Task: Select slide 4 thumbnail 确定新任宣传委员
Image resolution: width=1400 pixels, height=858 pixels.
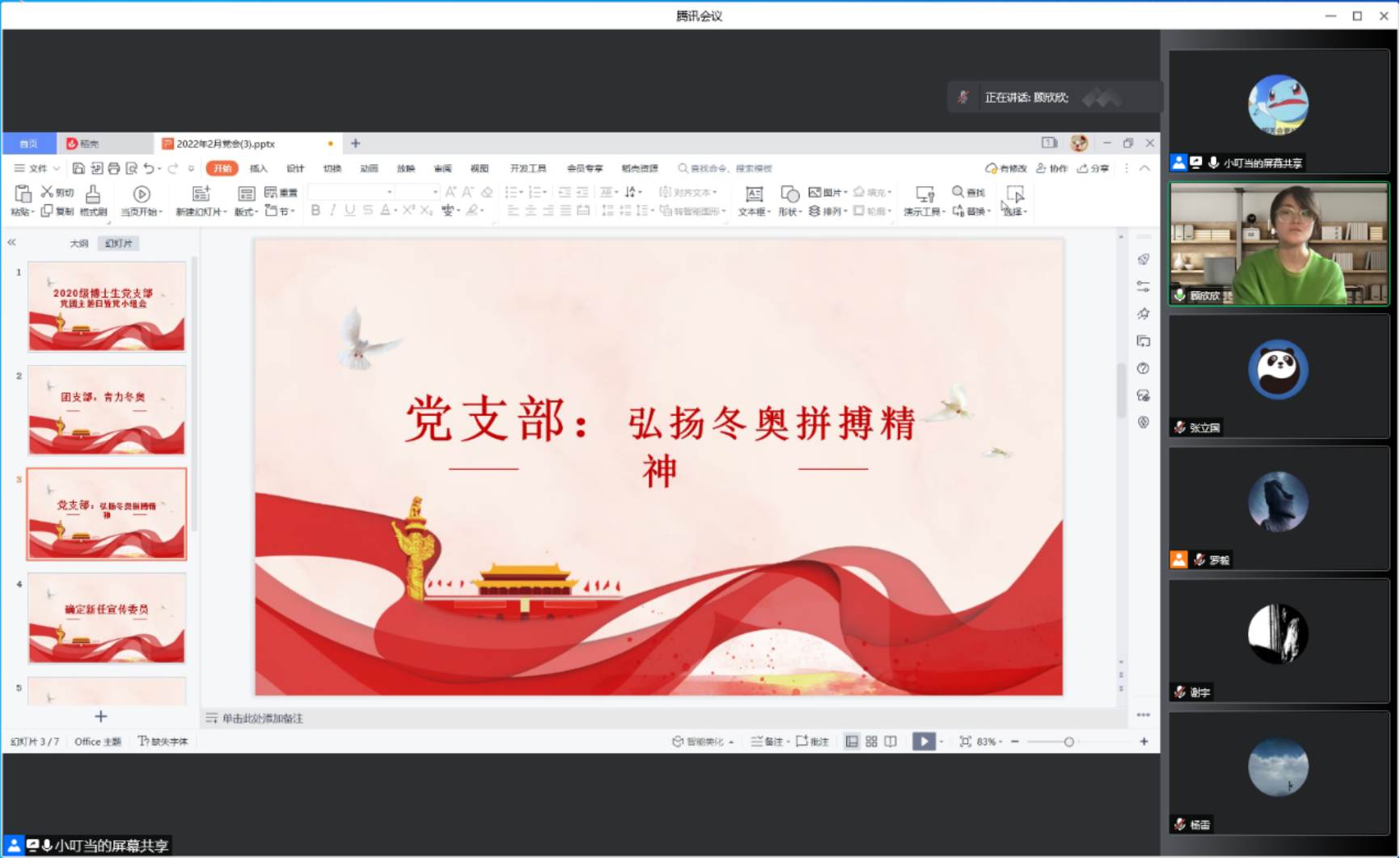Action: click(x=107, y=619)
